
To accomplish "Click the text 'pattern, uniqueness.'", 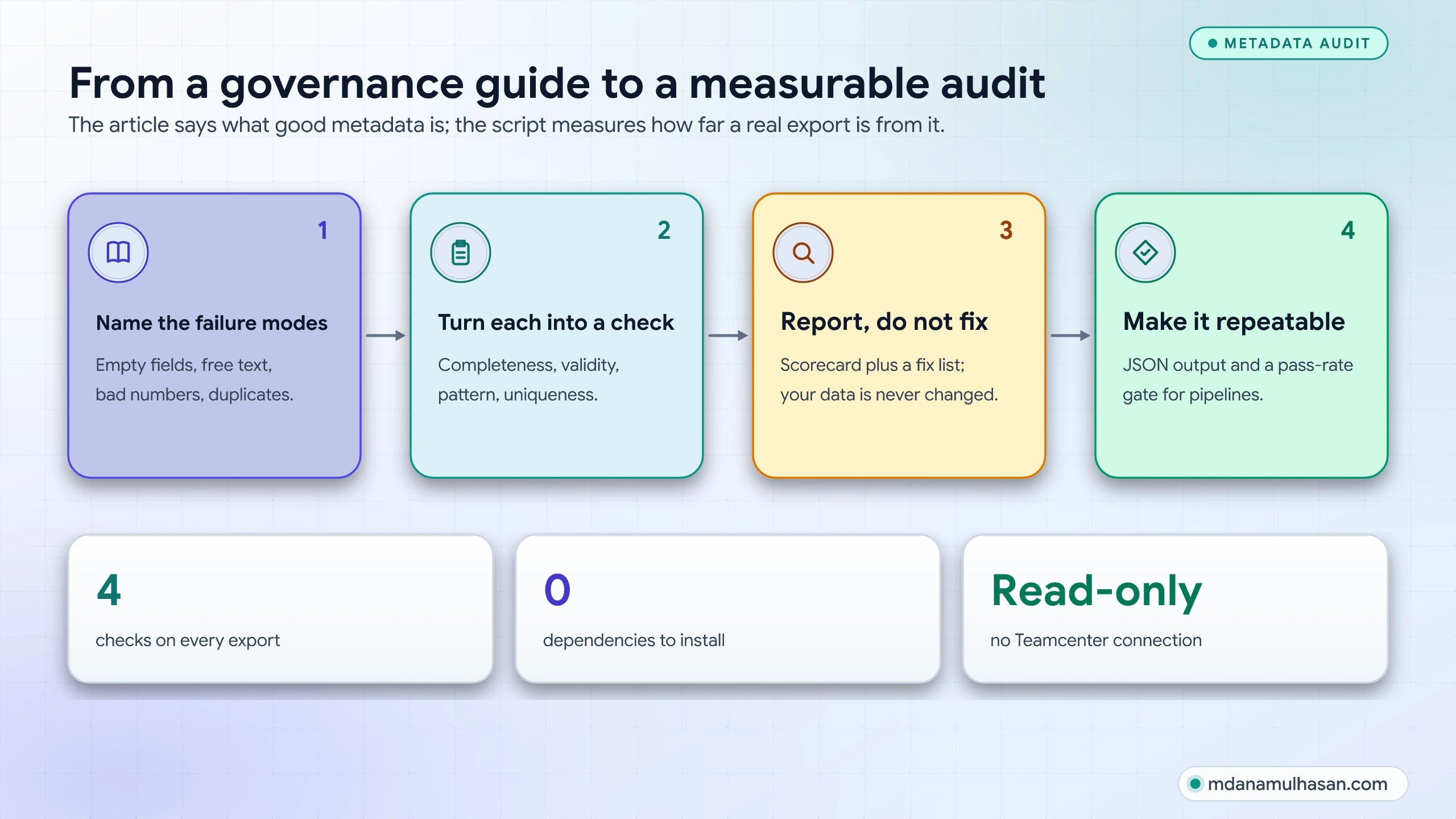I will pos(518,394).
